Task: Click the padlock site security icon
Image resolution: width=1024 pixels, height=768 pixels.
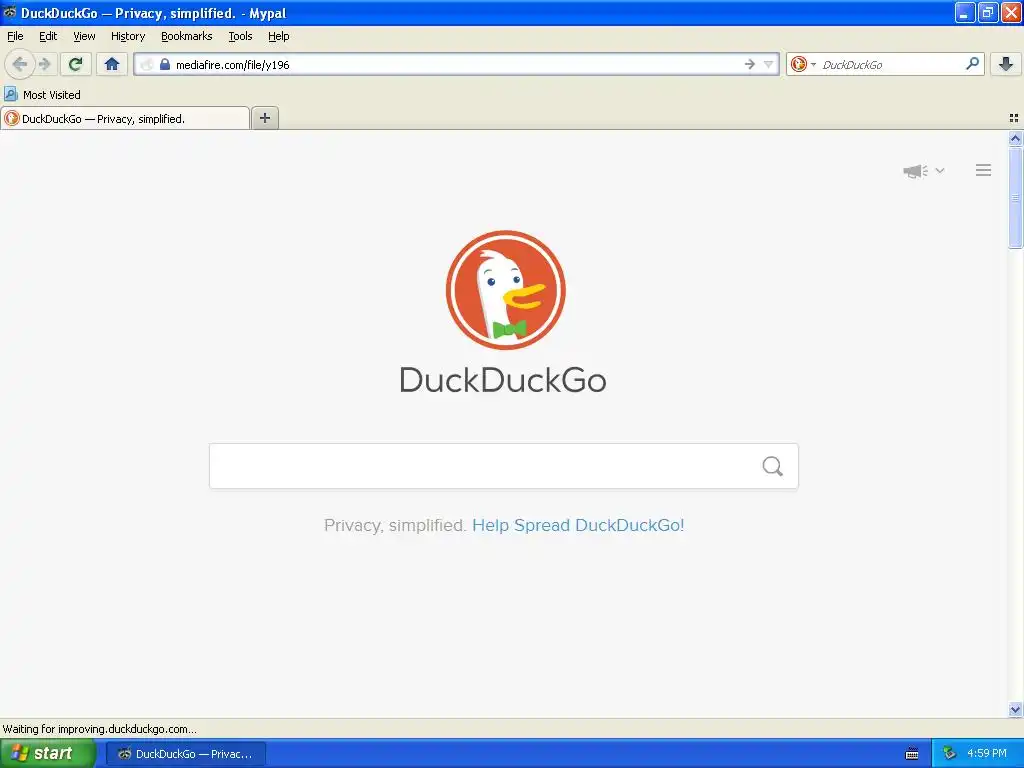Action: (x=165, y=64)
